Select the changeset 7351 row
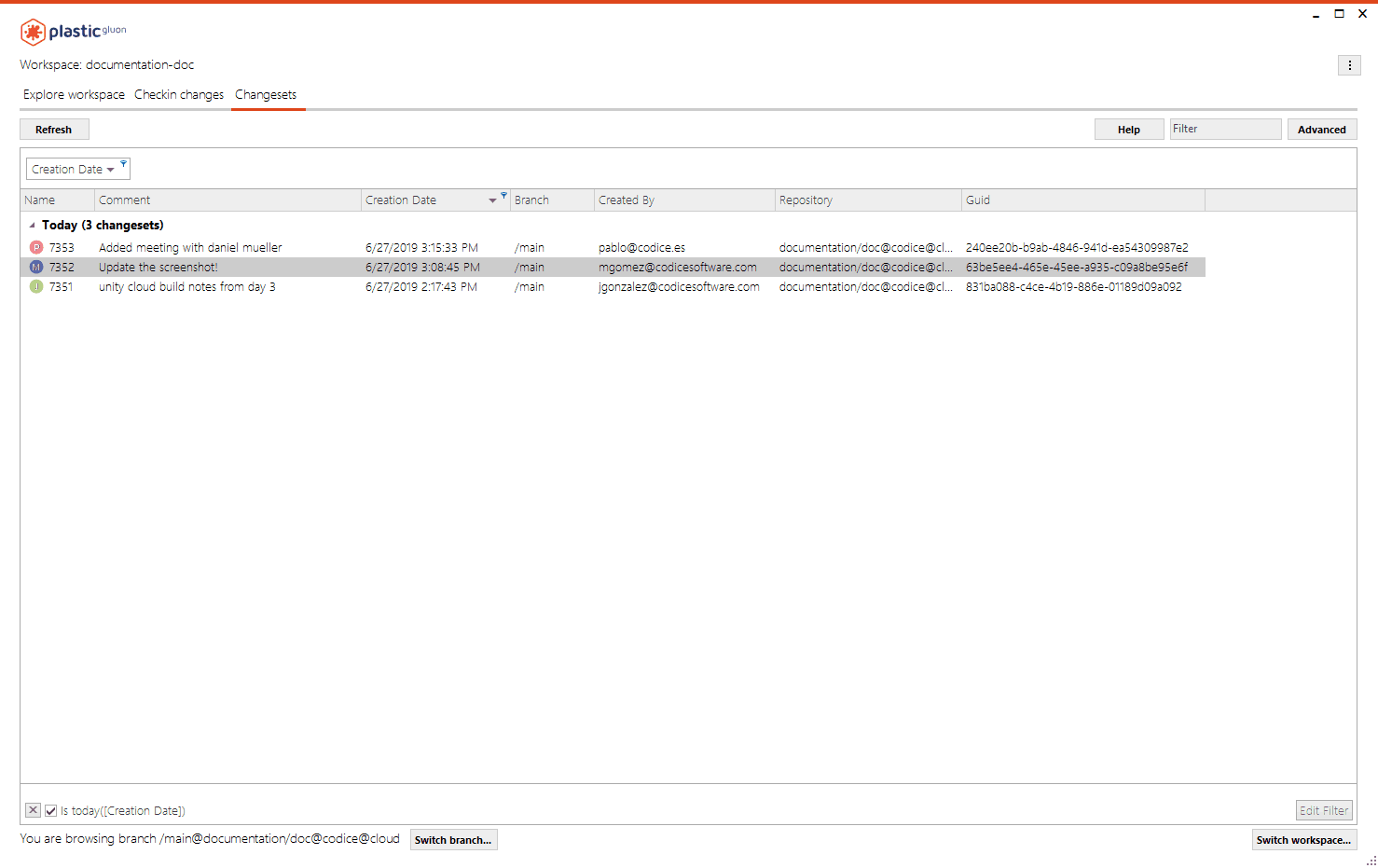The height and width of the screenshot is (868, 1378). (x=280, y=286)
